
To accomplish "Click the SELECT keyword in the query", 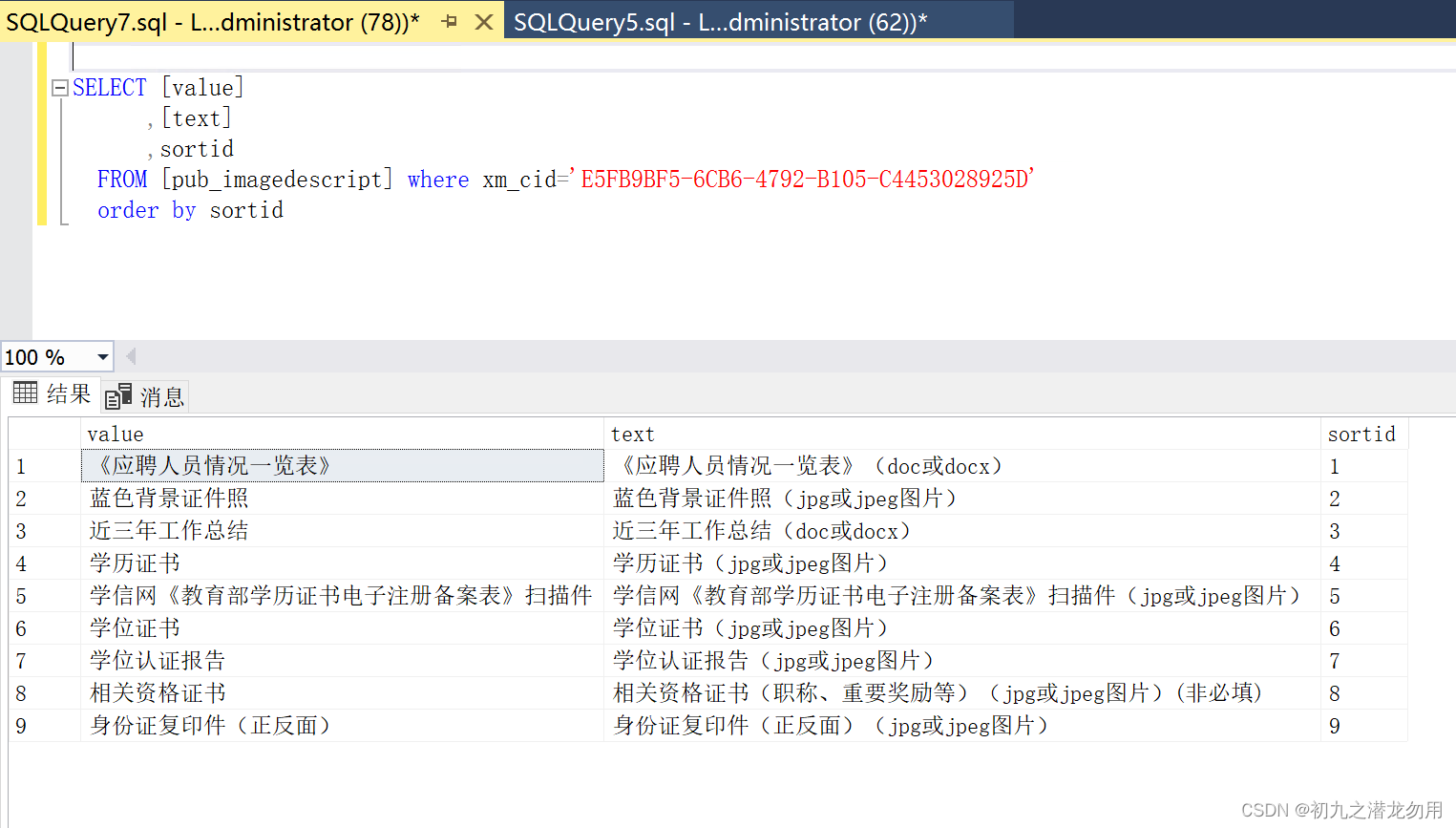I will tap(110, 88).
